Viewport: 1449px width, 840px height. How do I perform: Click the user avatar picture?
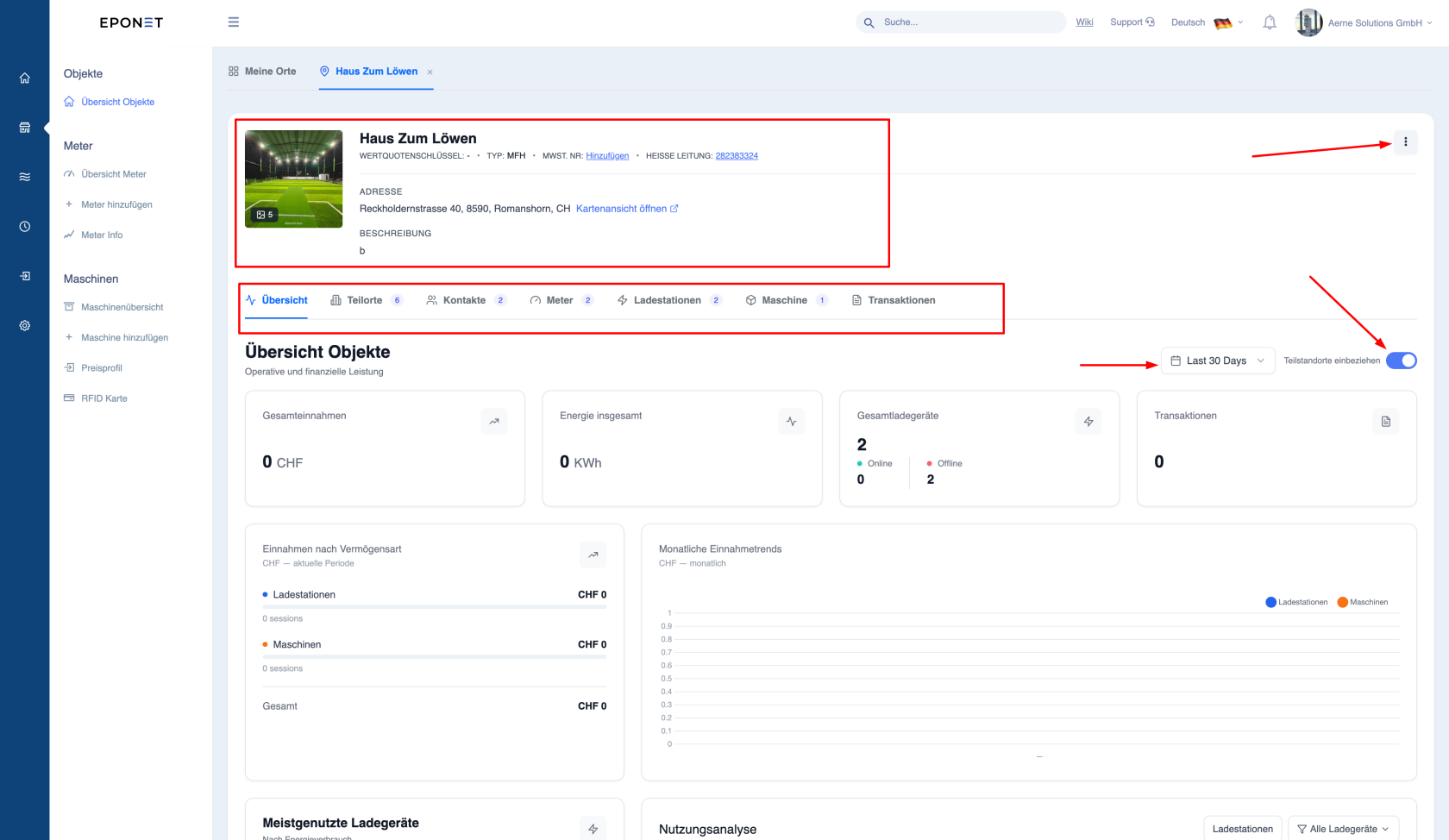pos(1308,22)
